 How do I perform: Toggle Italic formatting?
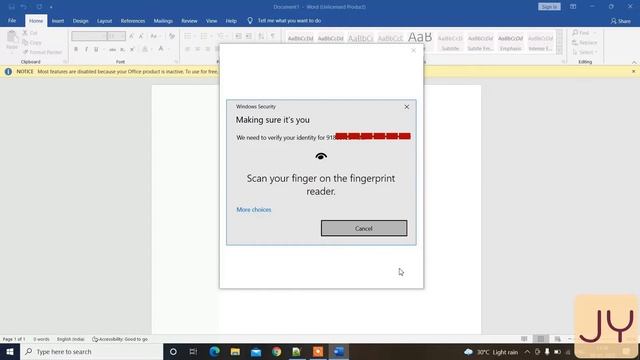pyautogui.click(x=86, y=49)
